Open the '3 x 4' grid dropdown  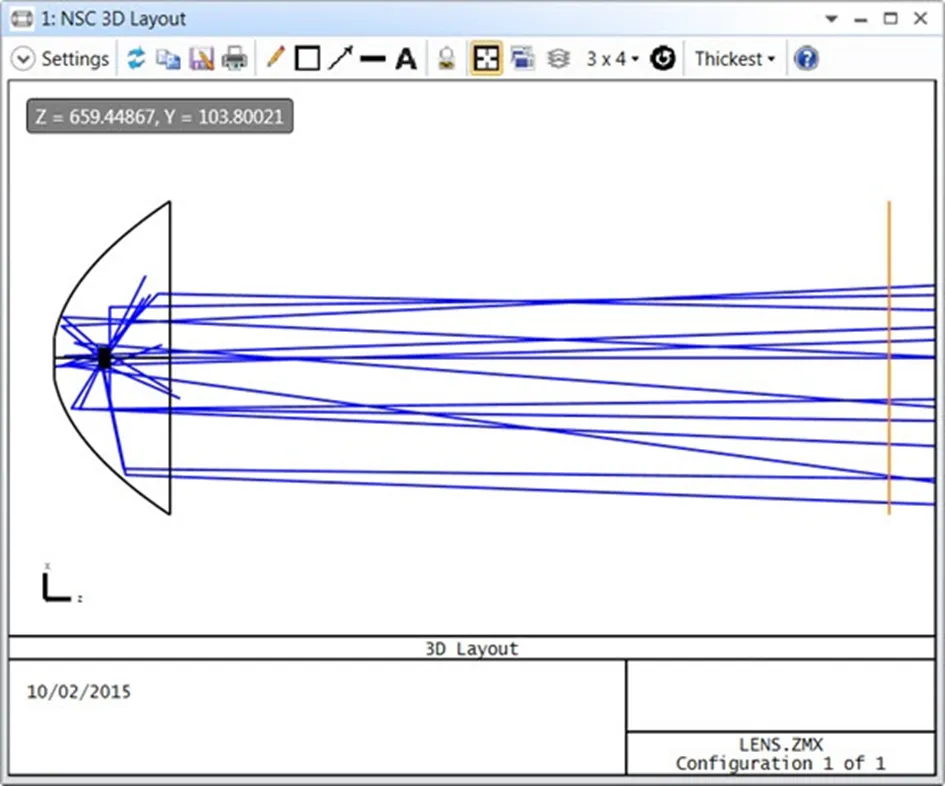[612, 59]
